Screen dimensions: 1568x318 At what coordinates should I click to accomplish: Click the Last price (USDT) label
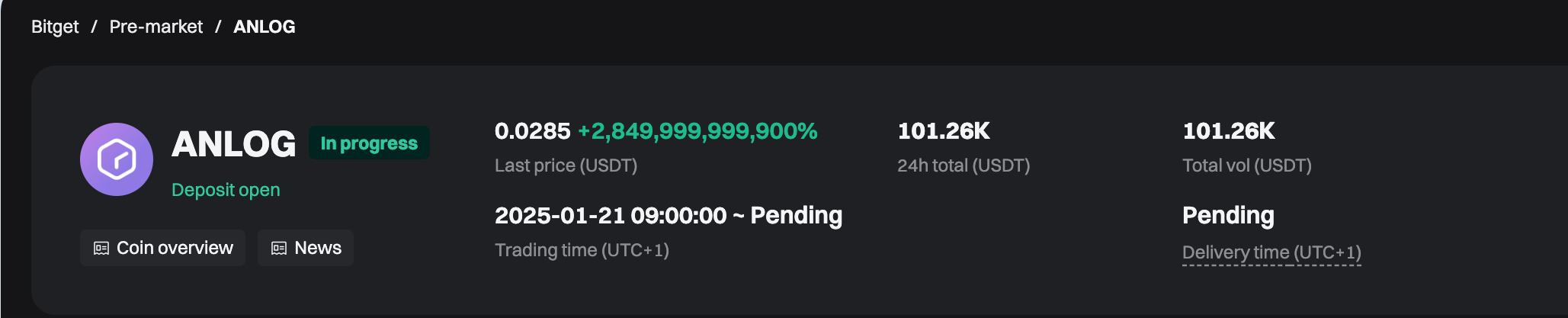[566, 165]
